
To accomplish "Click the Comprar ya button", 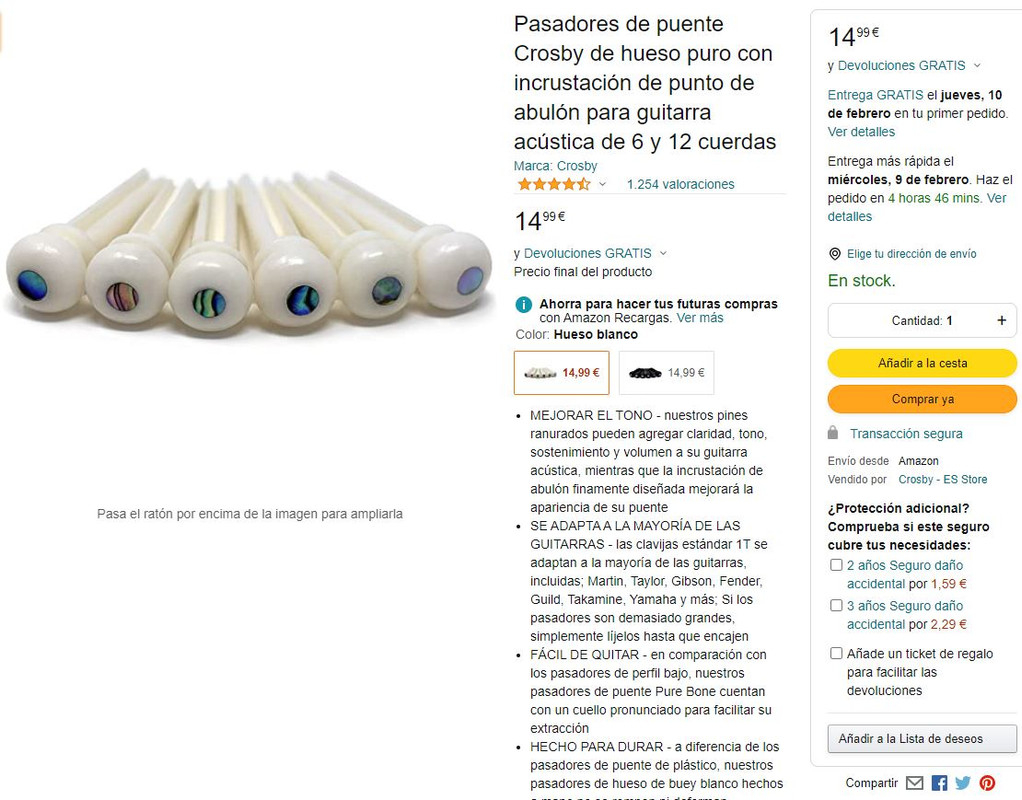I will 922,399.
